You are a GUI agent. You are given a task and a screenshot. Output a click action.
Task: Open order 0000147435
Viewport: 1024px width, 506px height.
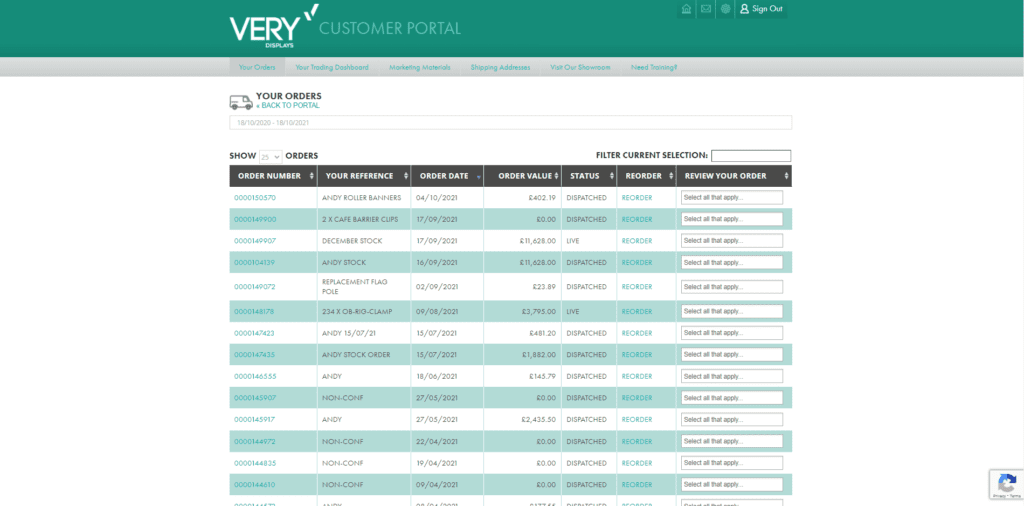[255, 355]
